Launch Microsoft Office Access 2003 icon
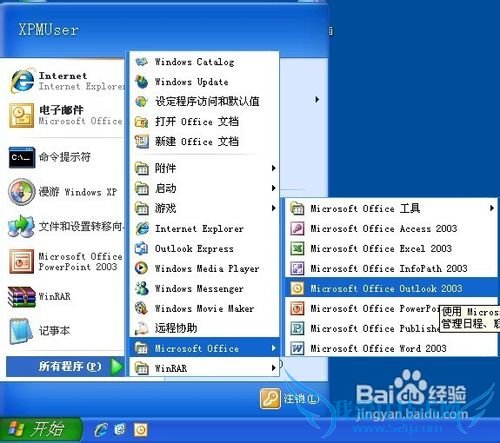500x443 pixels. pos(297,229)
